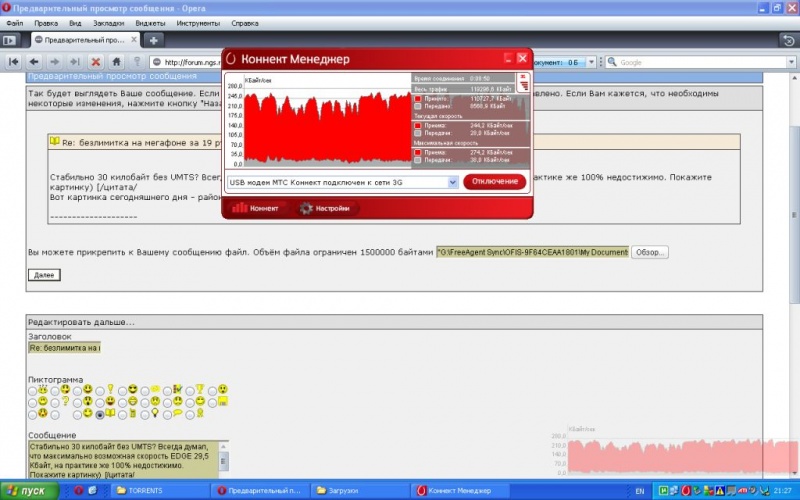Open the Инструменты menu
The width and height of the screenshot is (800, 500).
199,21
